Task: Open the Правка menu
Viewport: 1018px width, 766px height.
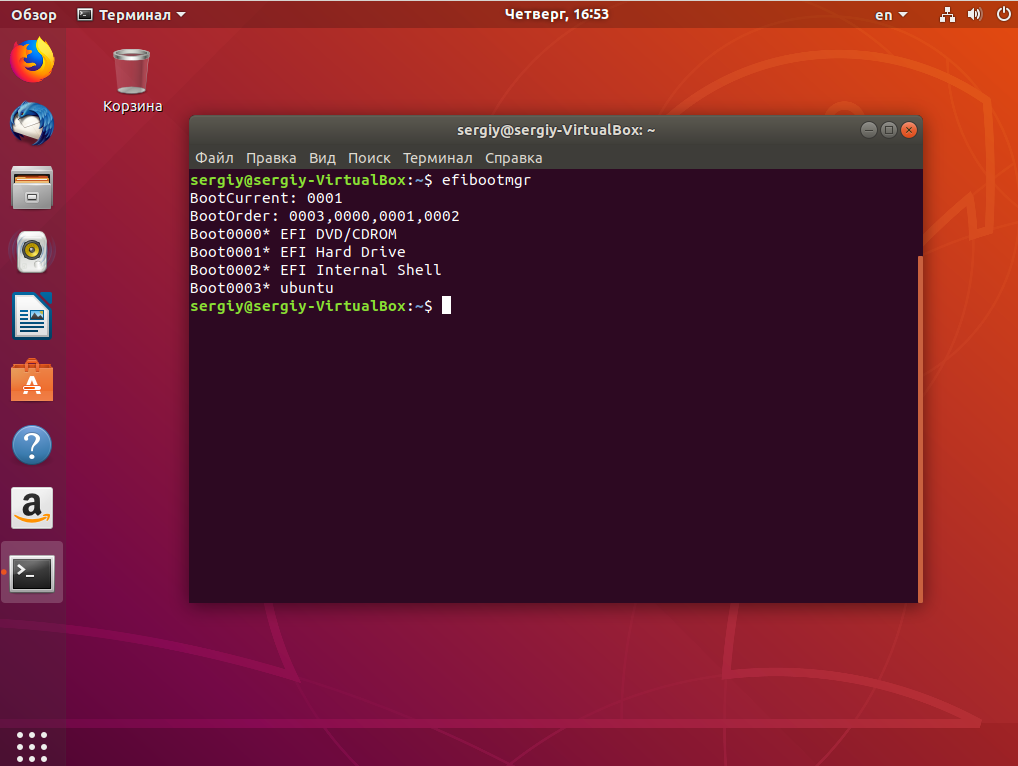Action: tap(271, 158)
